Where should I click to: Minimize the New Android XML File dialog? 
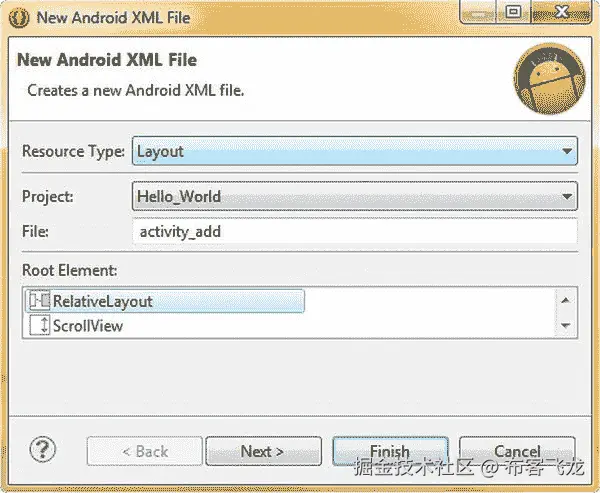pos(478,12)
